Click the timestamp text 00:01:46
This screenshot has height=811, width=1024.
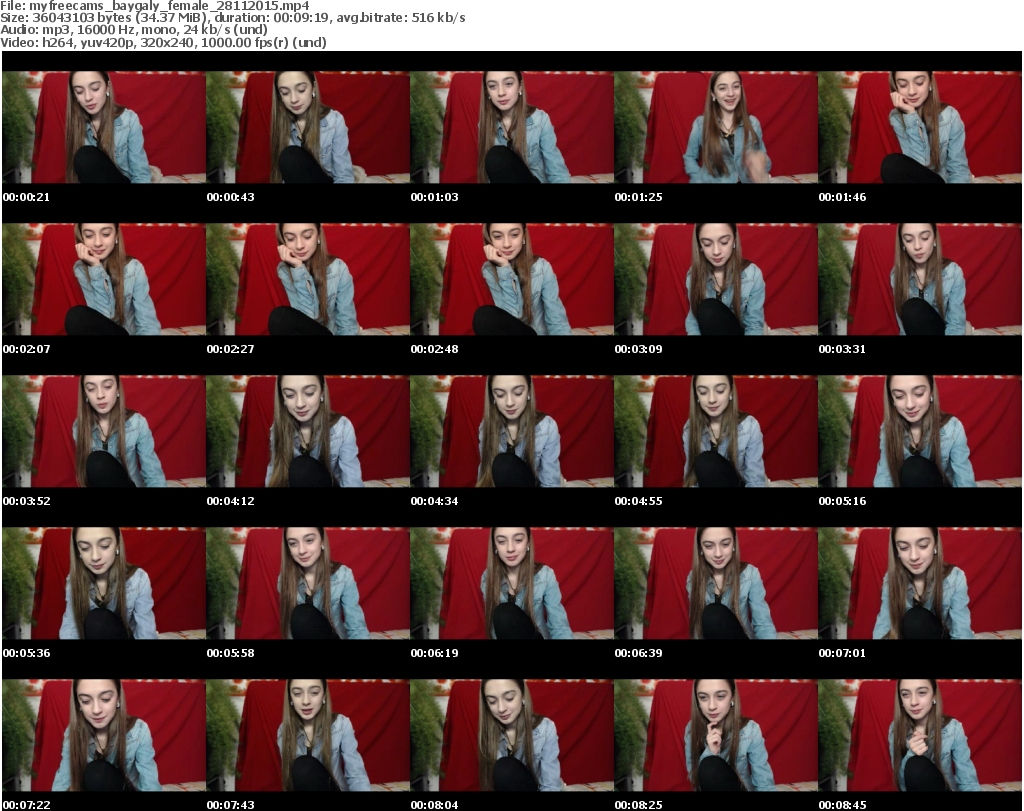[842, 197]
